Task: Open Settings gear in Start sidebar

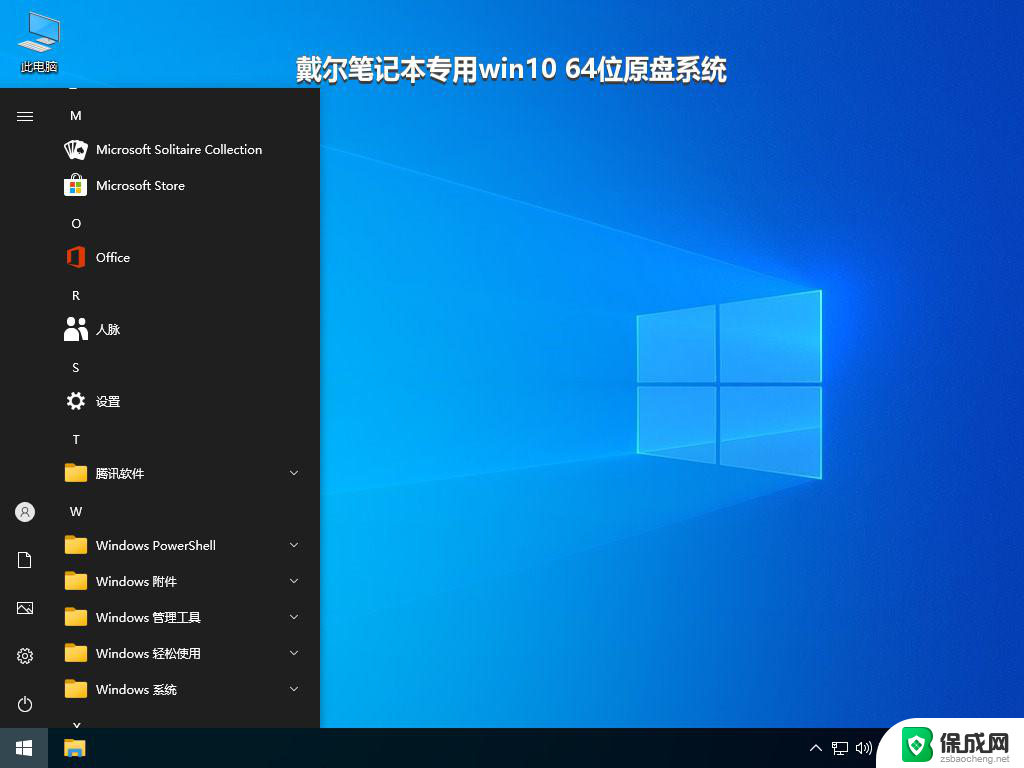Action: [25, 656]
